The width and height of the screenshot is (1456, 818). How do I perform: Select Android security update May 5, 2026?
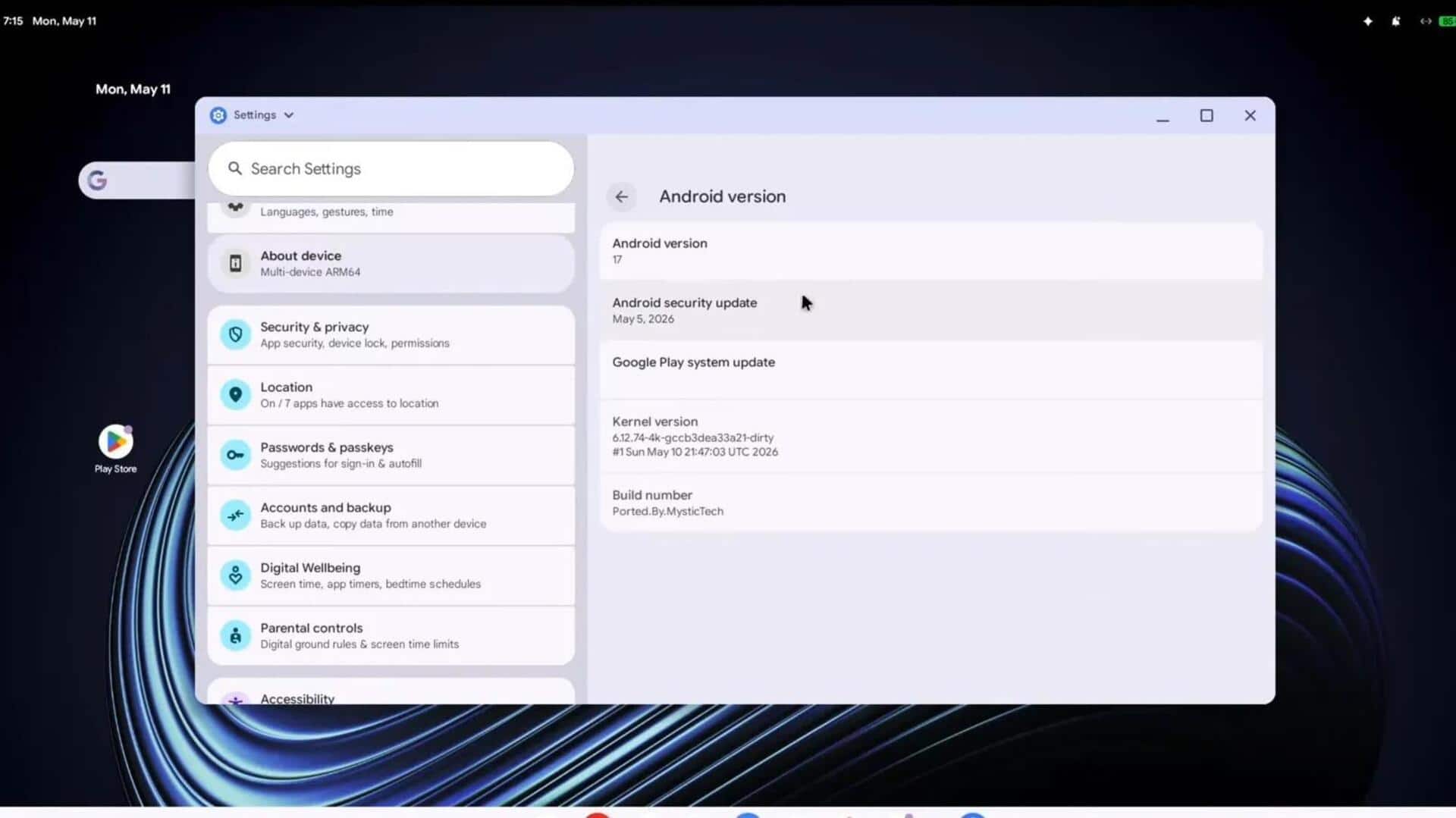click(931, 311)
